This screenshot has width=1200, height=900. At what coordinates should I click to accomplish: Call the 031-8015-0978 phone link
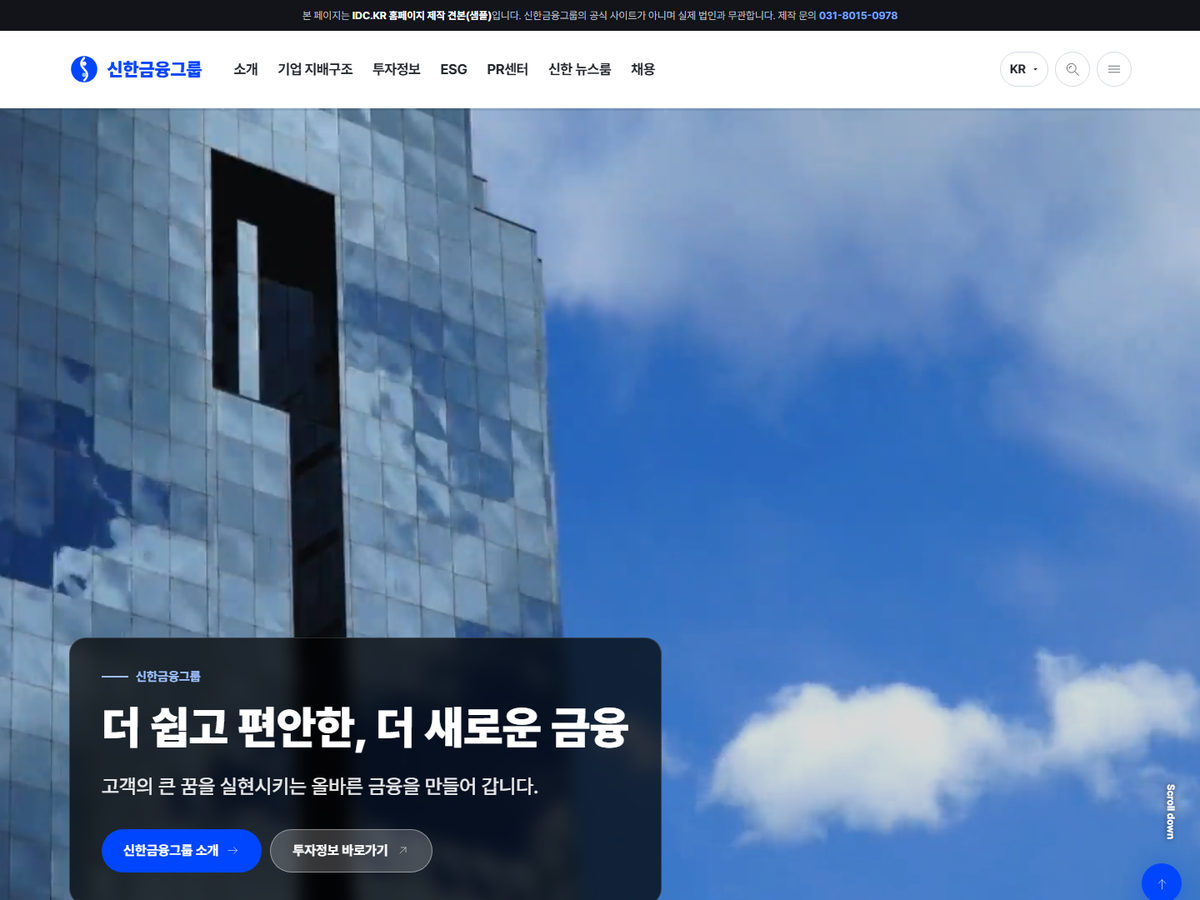(x=858, y=15)
